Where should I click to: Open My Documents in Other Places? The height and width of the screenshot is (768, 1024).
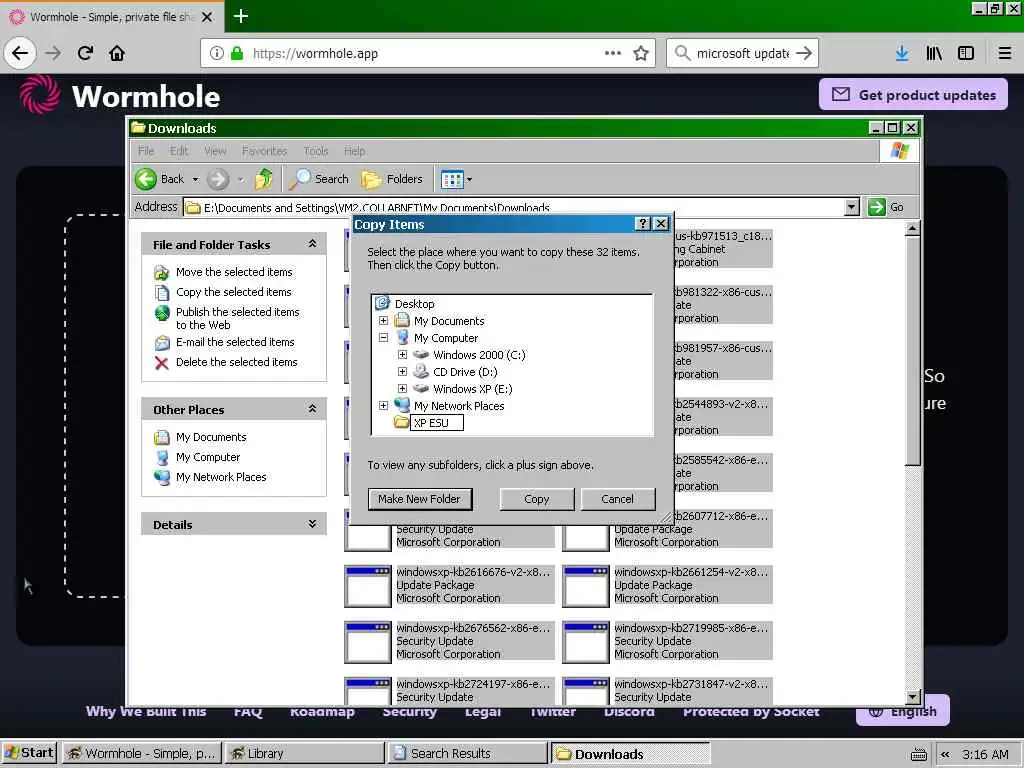[210, 437]
